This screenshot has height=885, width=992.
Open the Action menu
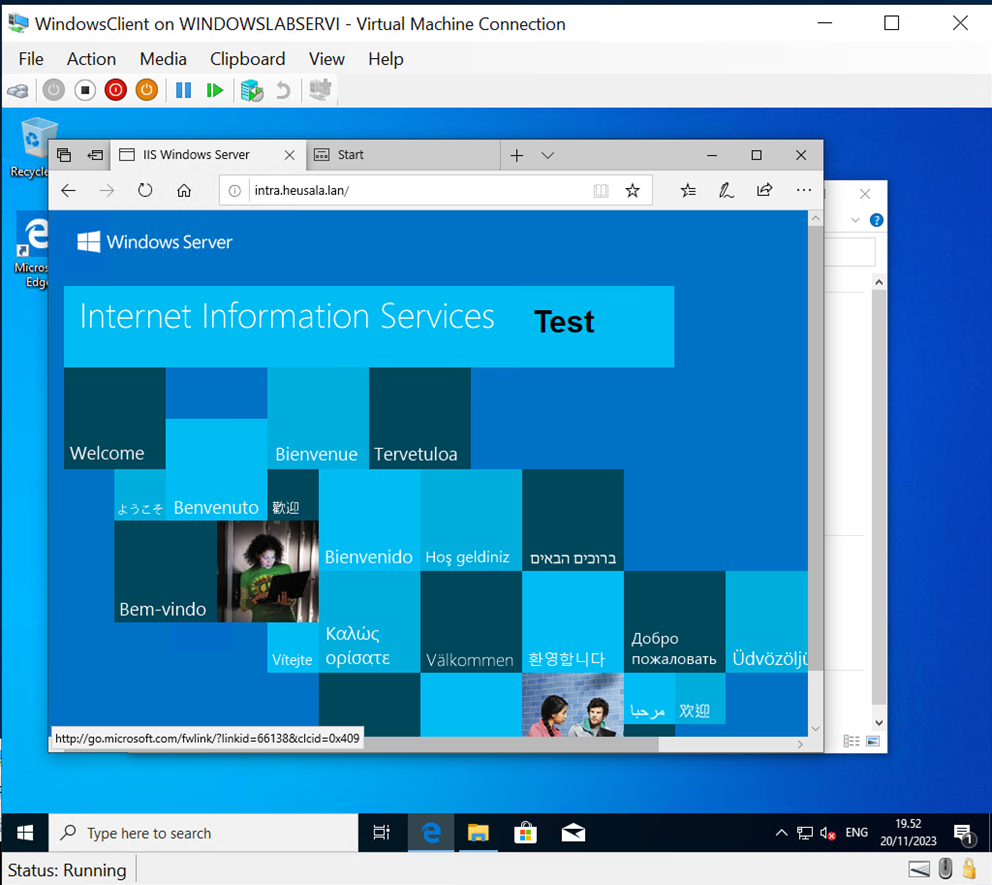pyautogui.click(x=91, y=59)
